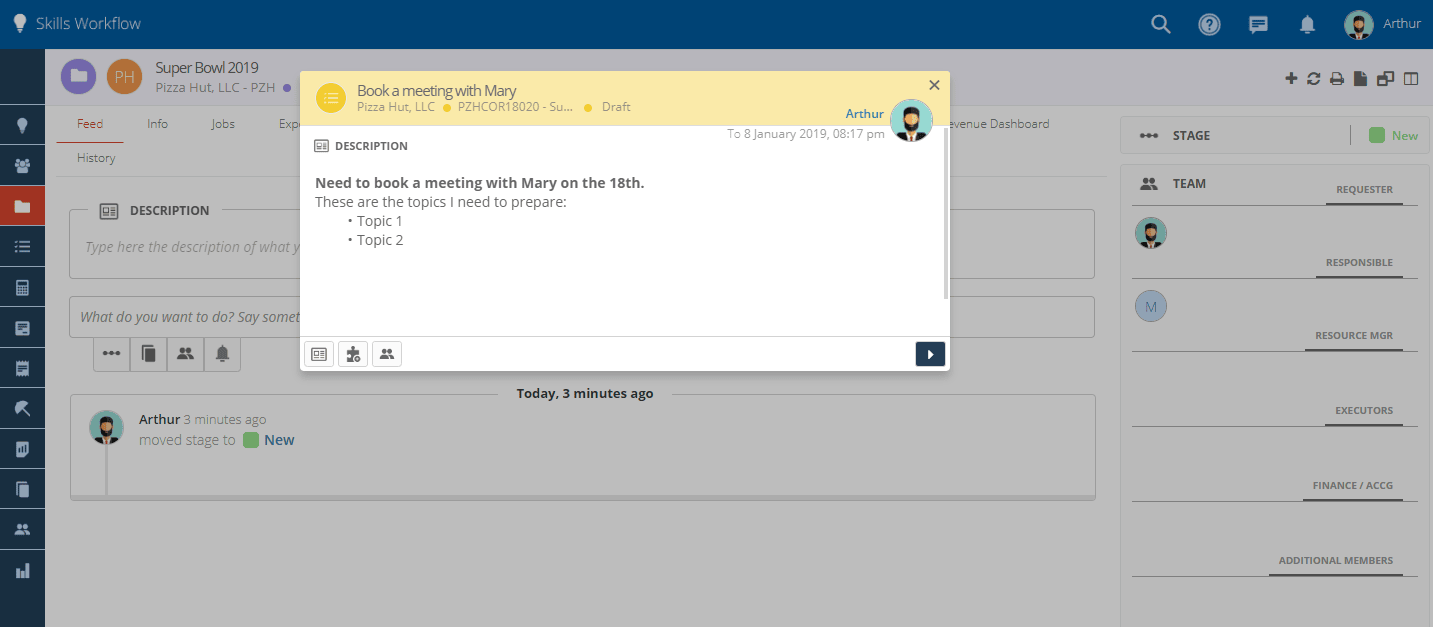1433x627 pixels.
Task: Click the search magnifier icon in header
Action: pos(1160,24)
